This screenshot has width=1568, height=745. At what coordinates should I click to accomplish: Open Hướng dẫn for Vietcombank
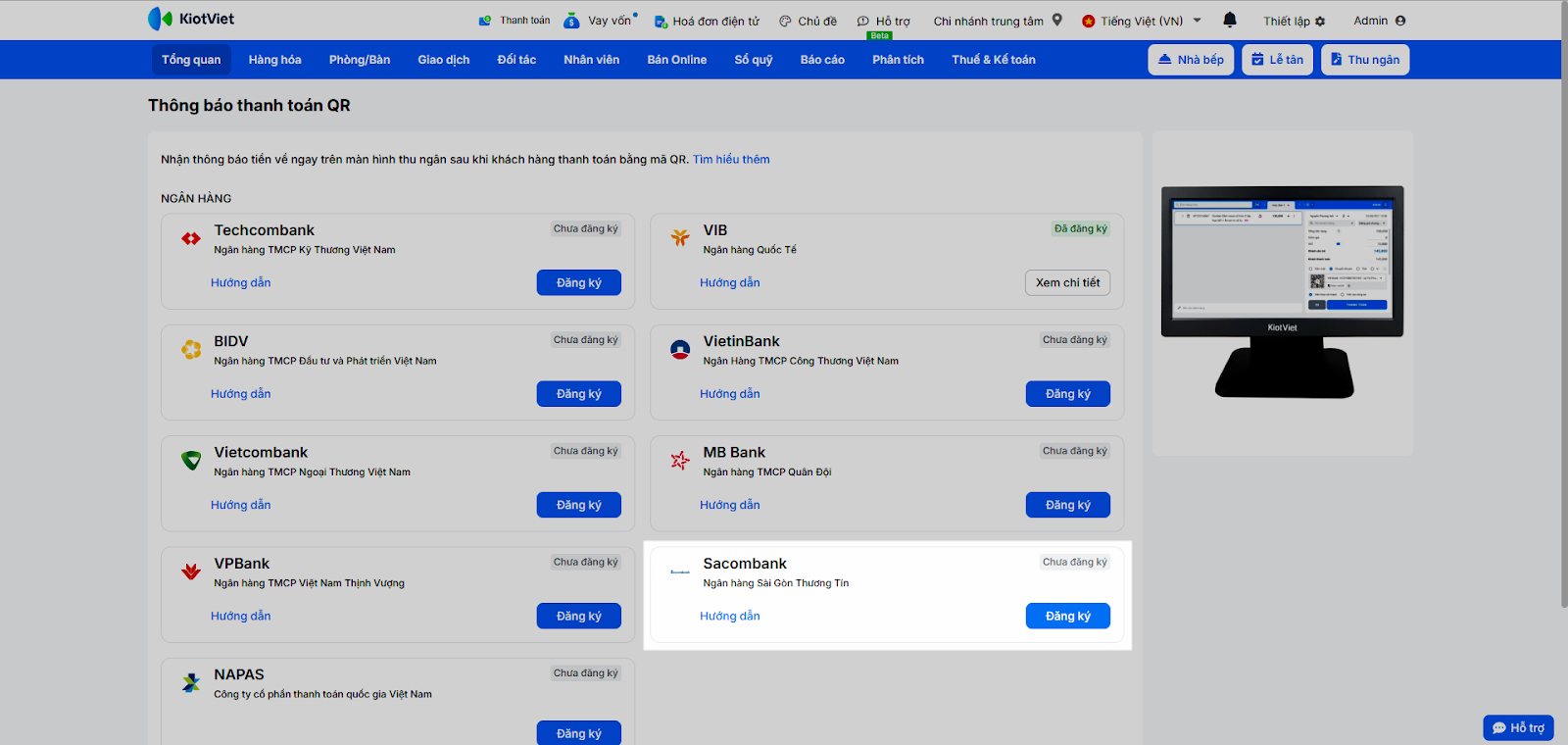coord(241,505)
